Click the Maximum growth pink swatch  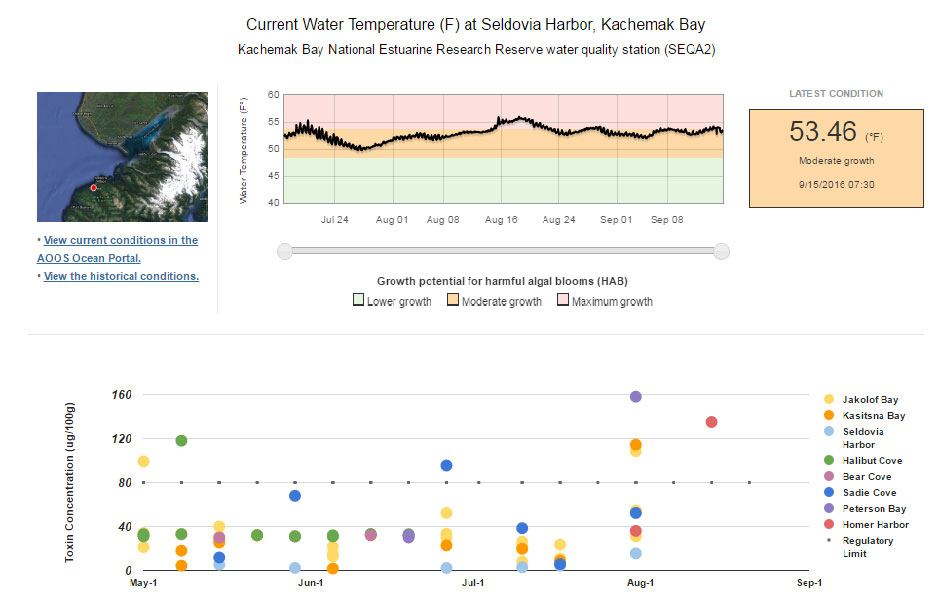click(563, 301)
